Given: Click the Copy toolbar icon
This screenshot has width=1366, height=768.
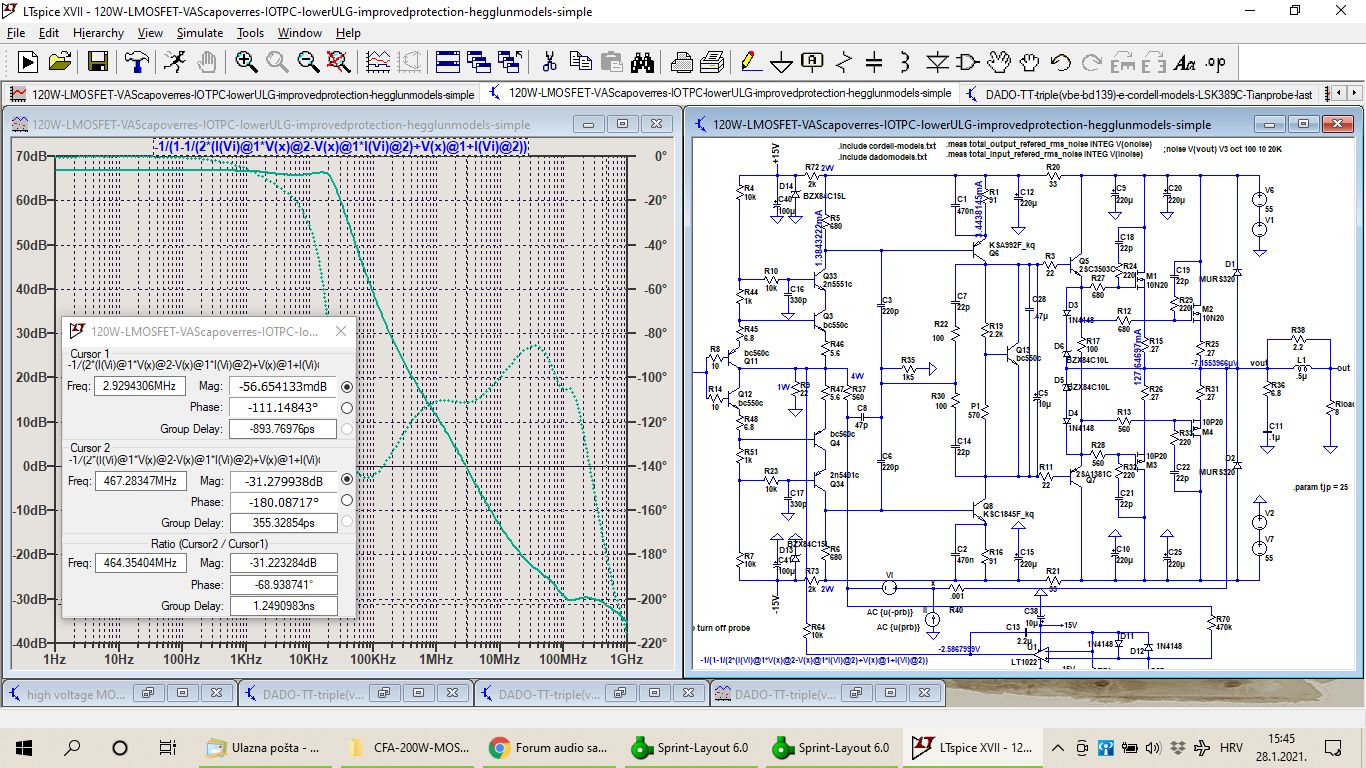Looking at the screenshot, I should tap(580, 62).
